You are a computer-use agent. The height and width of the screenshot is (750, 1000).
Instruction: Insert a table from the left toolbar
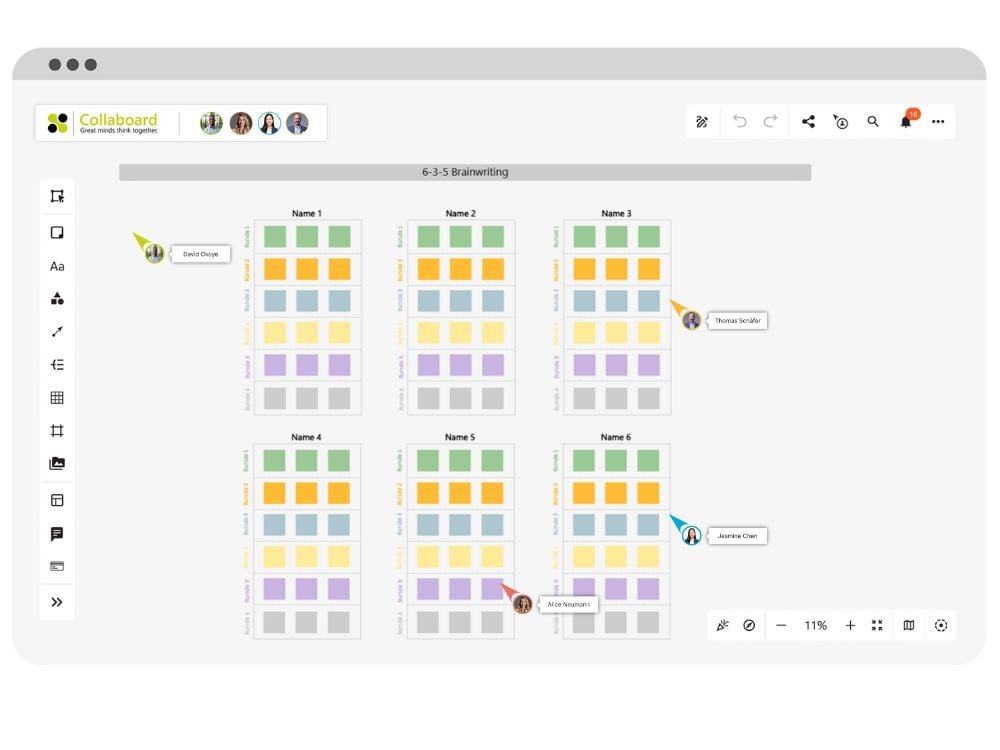point(57,398)
